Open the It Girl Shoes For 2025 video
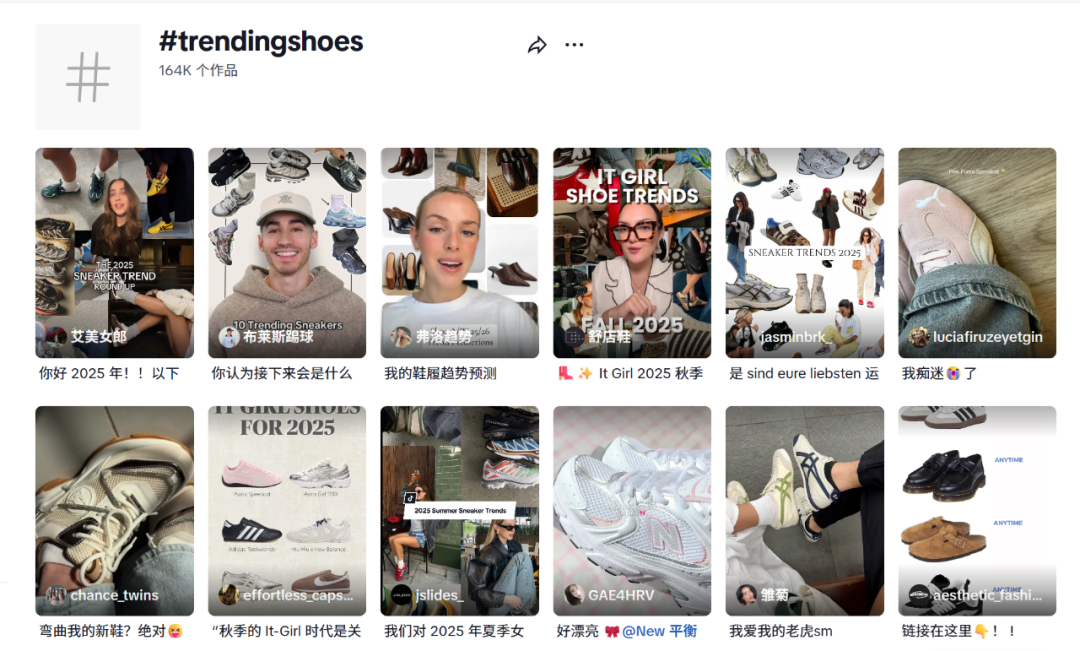This screenshot has width=1080, height=651. 287,510
